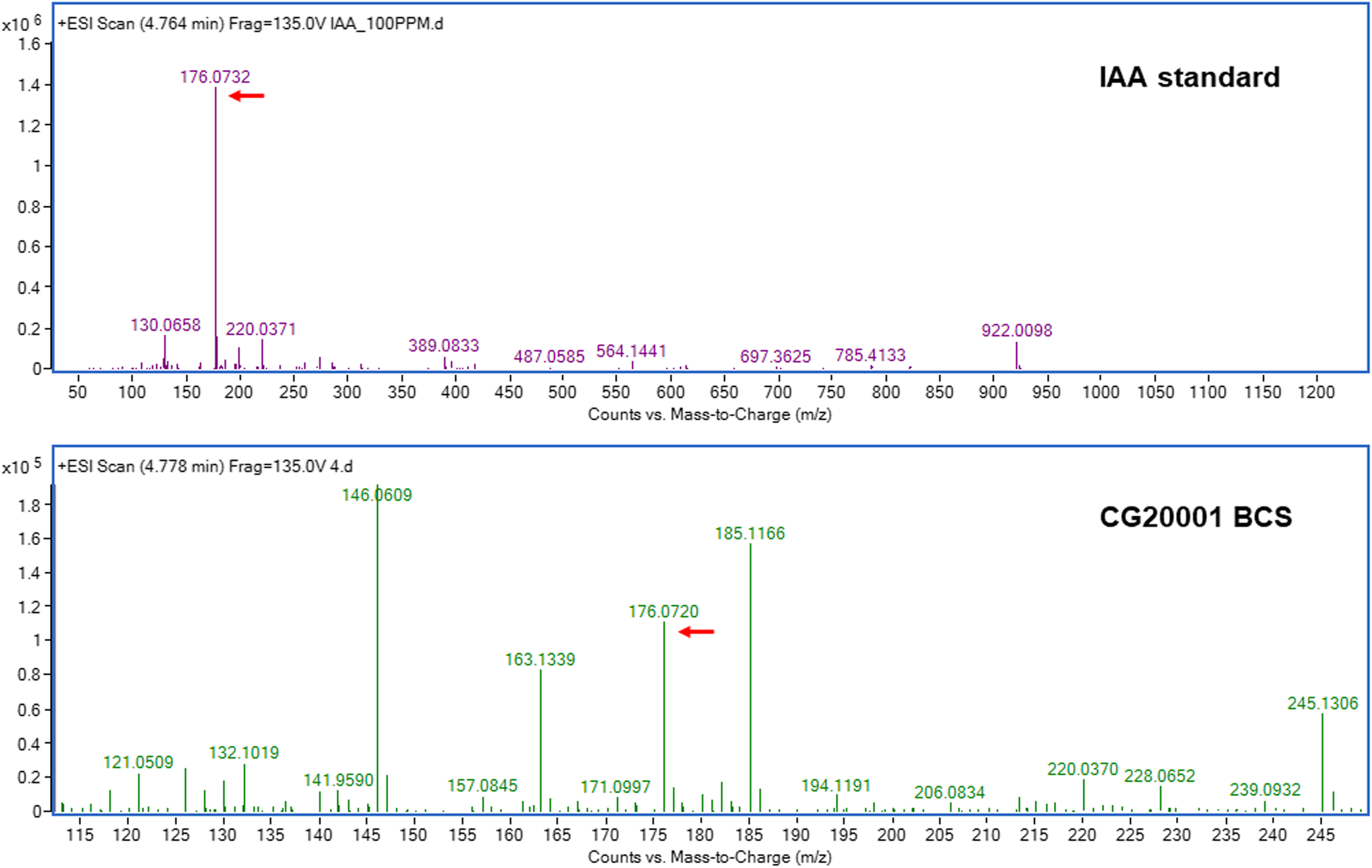
Task: Click the 141.9590 peak label
Action: (x=338, y=781)
